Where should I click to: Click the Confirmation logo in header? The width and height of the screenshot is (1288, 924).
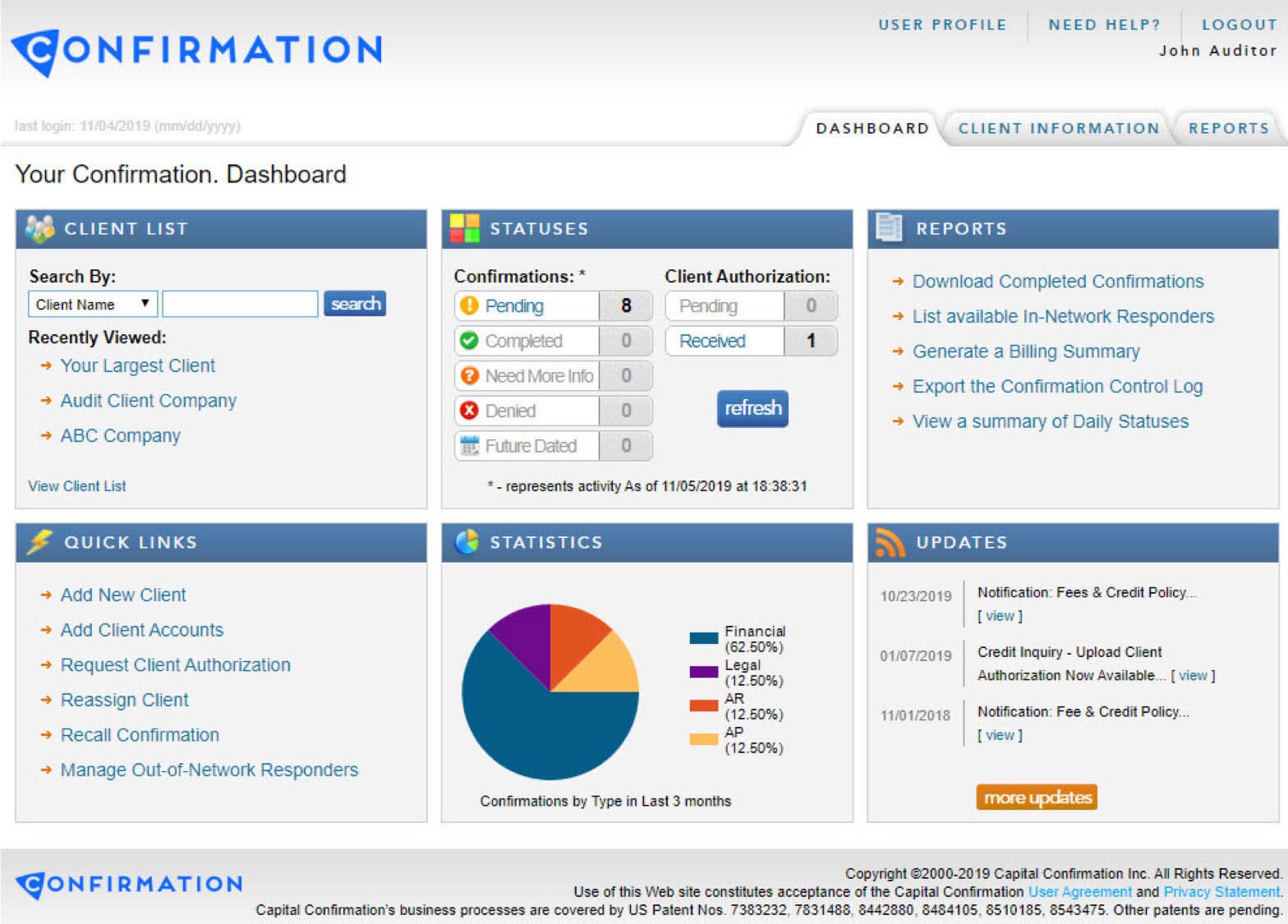197,51
